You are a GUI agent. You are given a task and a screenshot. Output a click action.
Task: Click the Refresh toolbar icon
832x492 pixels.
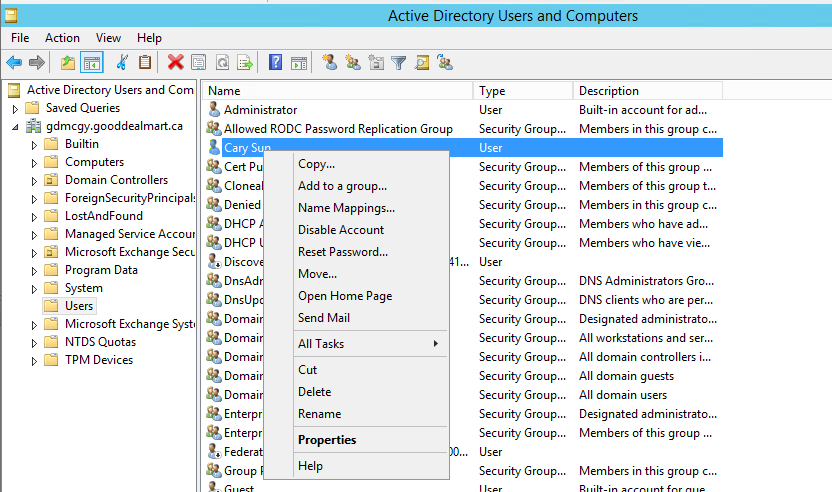[x=222, y=63]
